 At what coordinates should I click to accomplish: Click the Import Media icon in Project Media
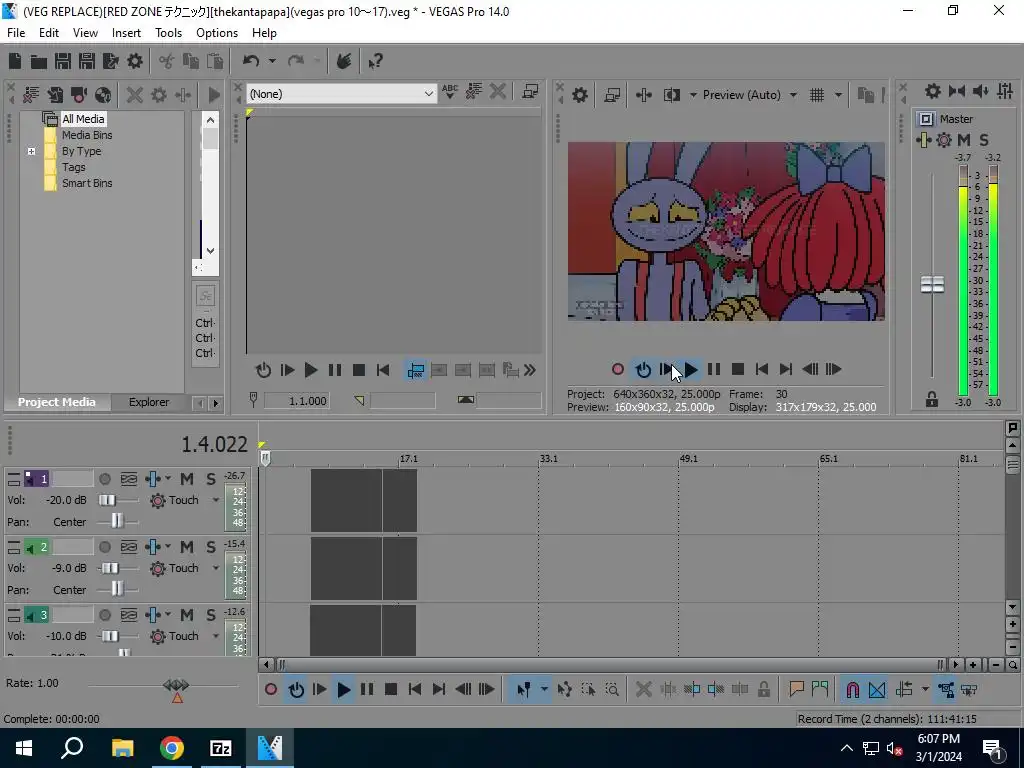[55, 95]
